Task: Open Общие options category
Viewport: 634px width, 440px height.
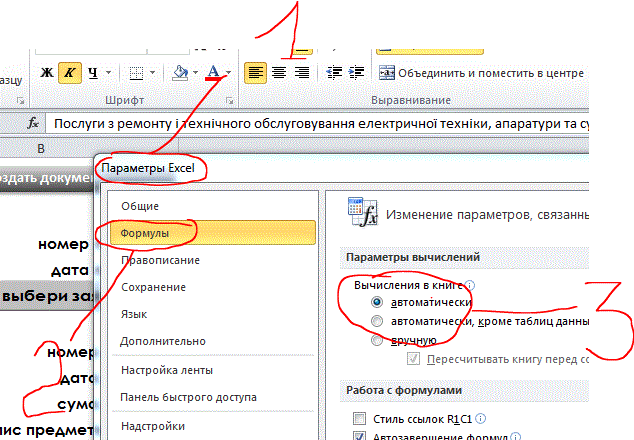Action: tap(140, 206)
